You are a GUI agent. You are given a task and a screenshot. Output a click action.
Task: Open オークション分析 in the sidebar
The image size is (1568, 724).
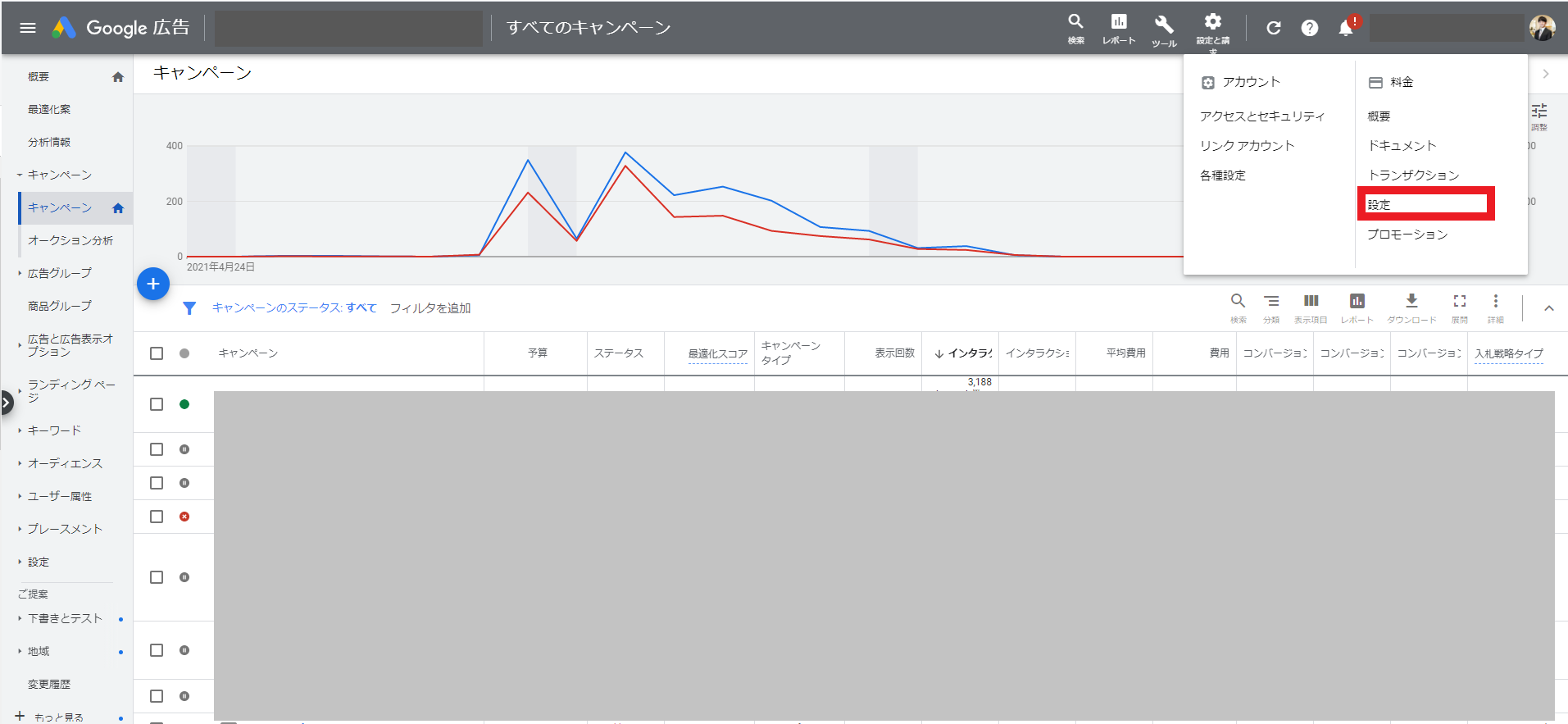point(70,241)
